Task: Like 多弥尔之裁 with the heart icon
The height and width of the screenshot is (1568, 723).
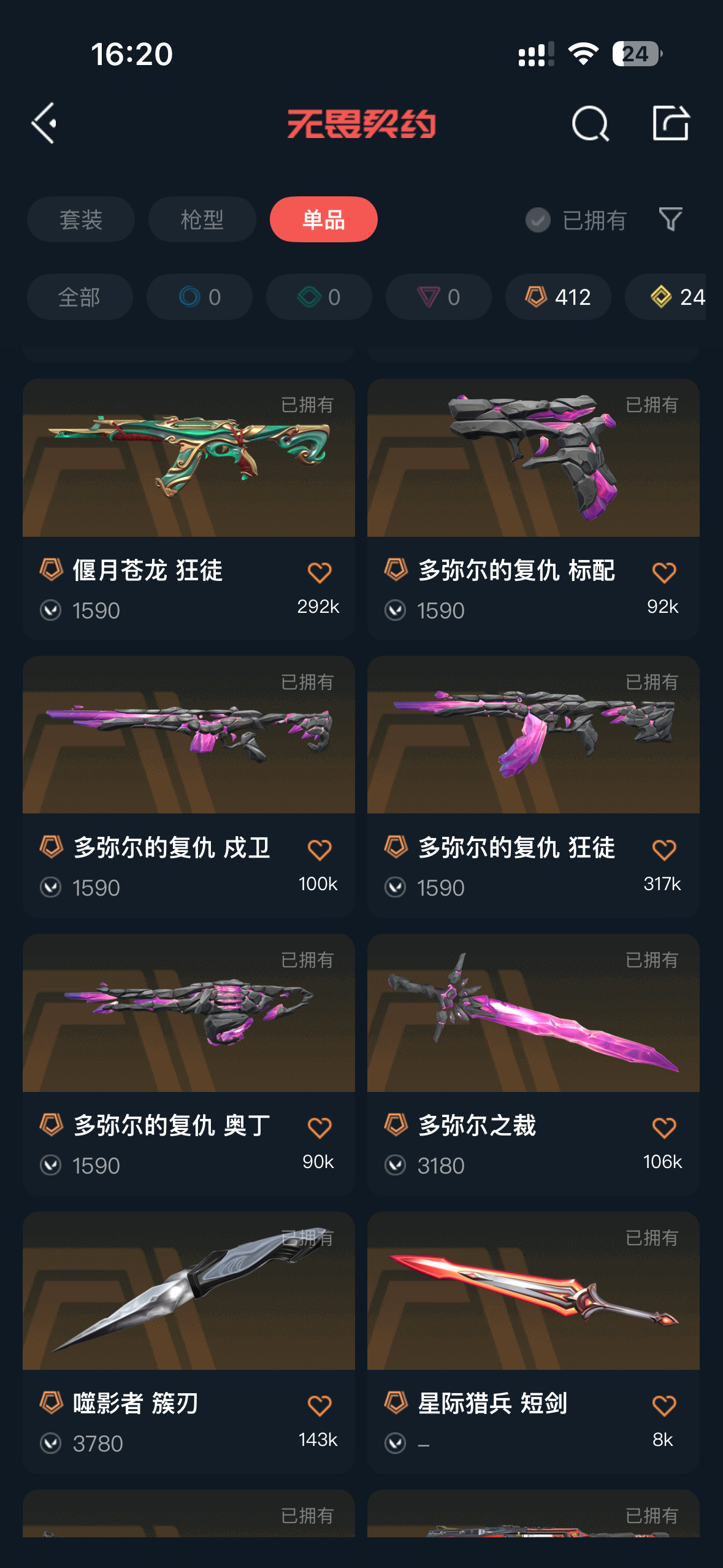Action: (664, 1128)
